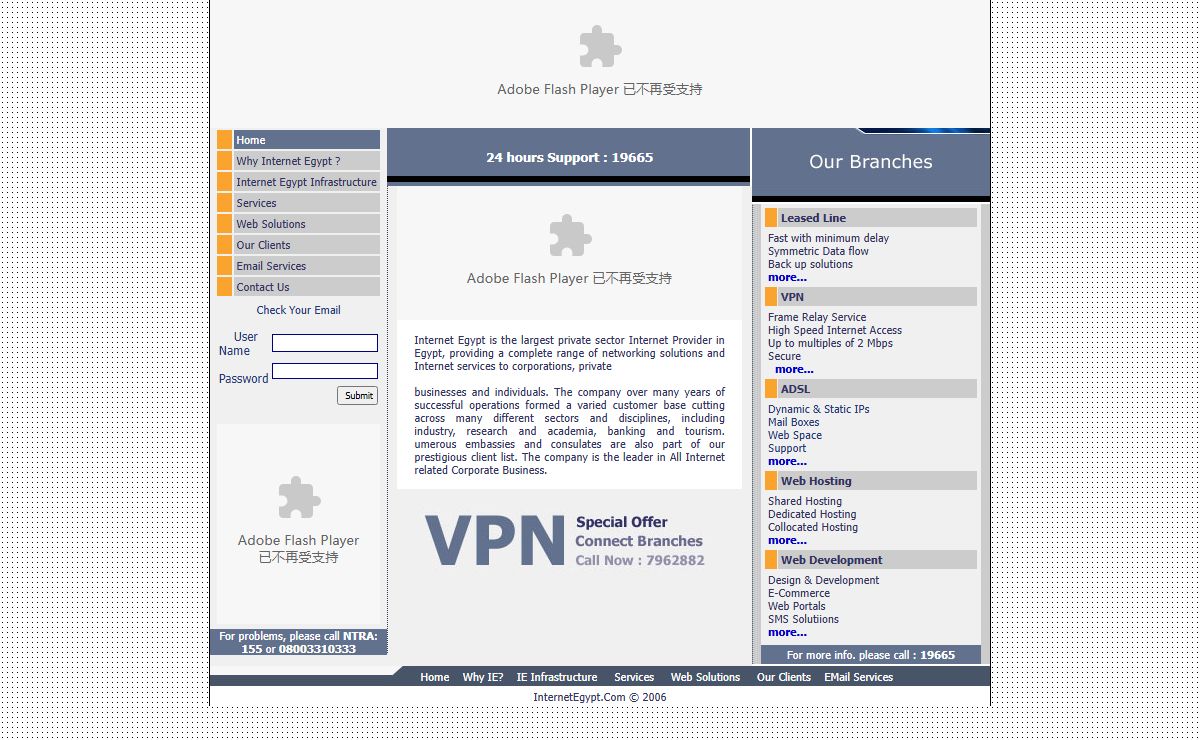Click the Our Branches heading
Screen dimensions: 1200x740
[871, 162]
